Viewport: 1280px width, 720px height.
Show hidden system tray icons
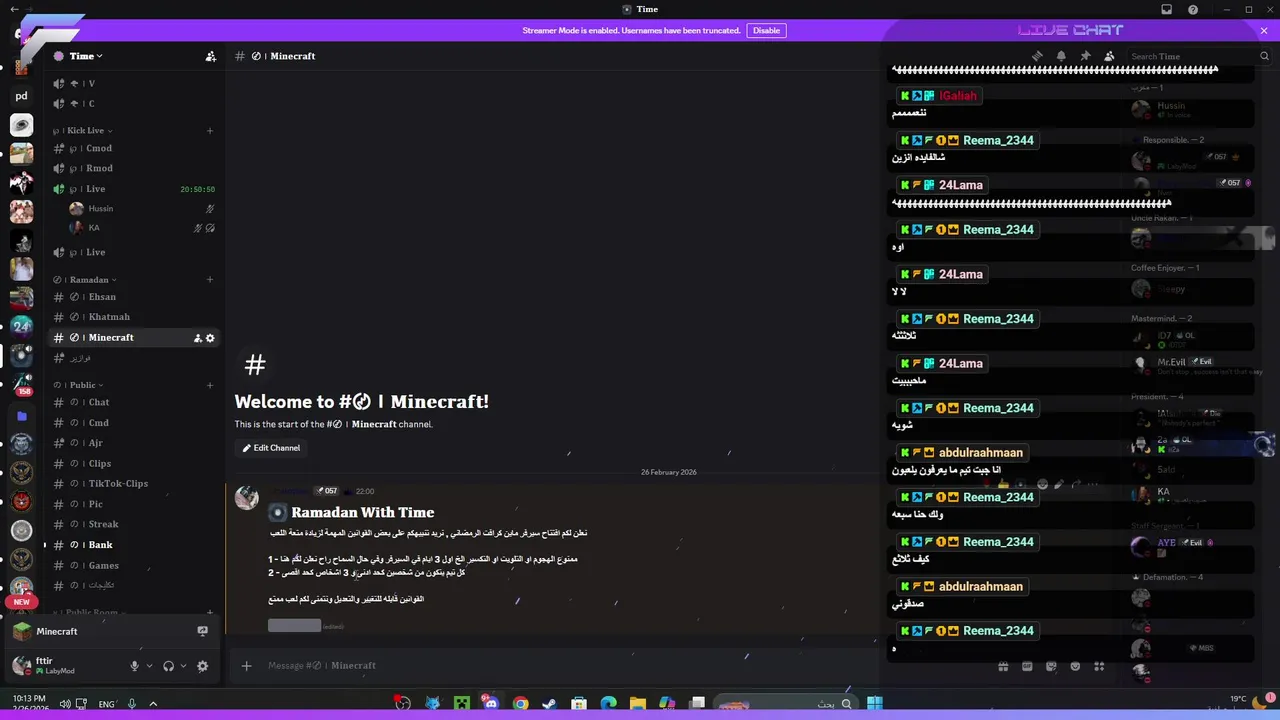pos(153,704)
